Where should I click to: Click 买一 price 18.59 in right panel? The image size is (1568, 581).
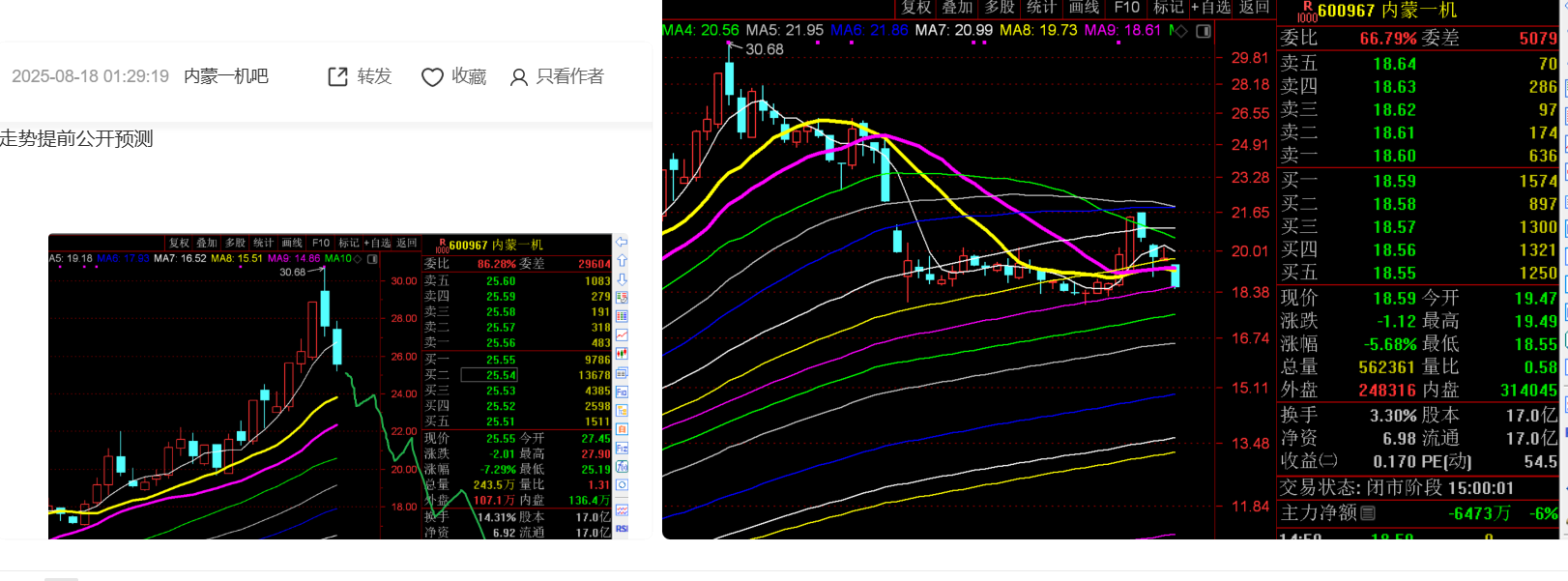pyautogui.click(x=1394, y=181)
